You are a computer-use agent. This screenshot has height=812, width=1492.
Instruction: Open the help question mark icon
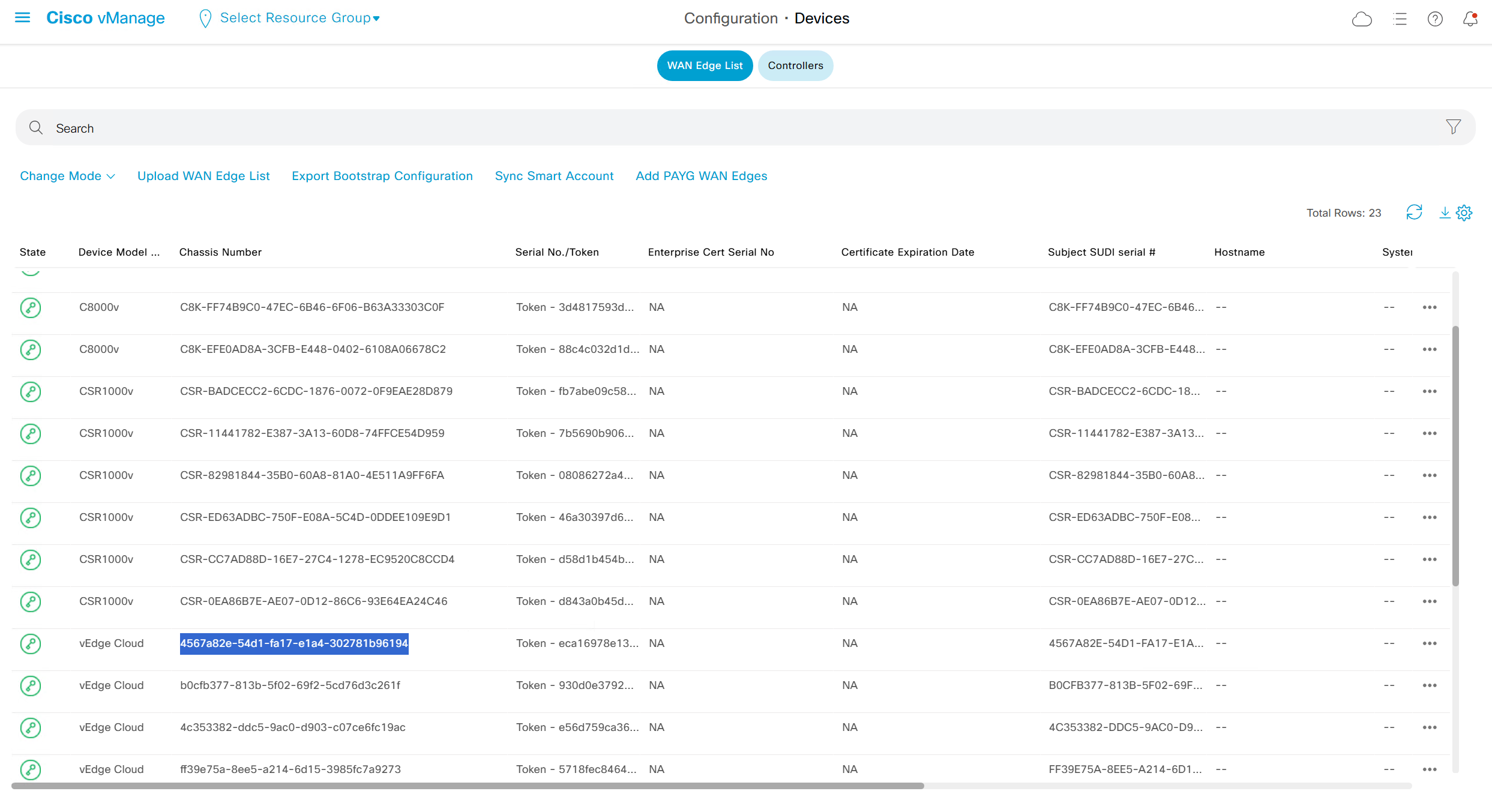(1435, 19)
